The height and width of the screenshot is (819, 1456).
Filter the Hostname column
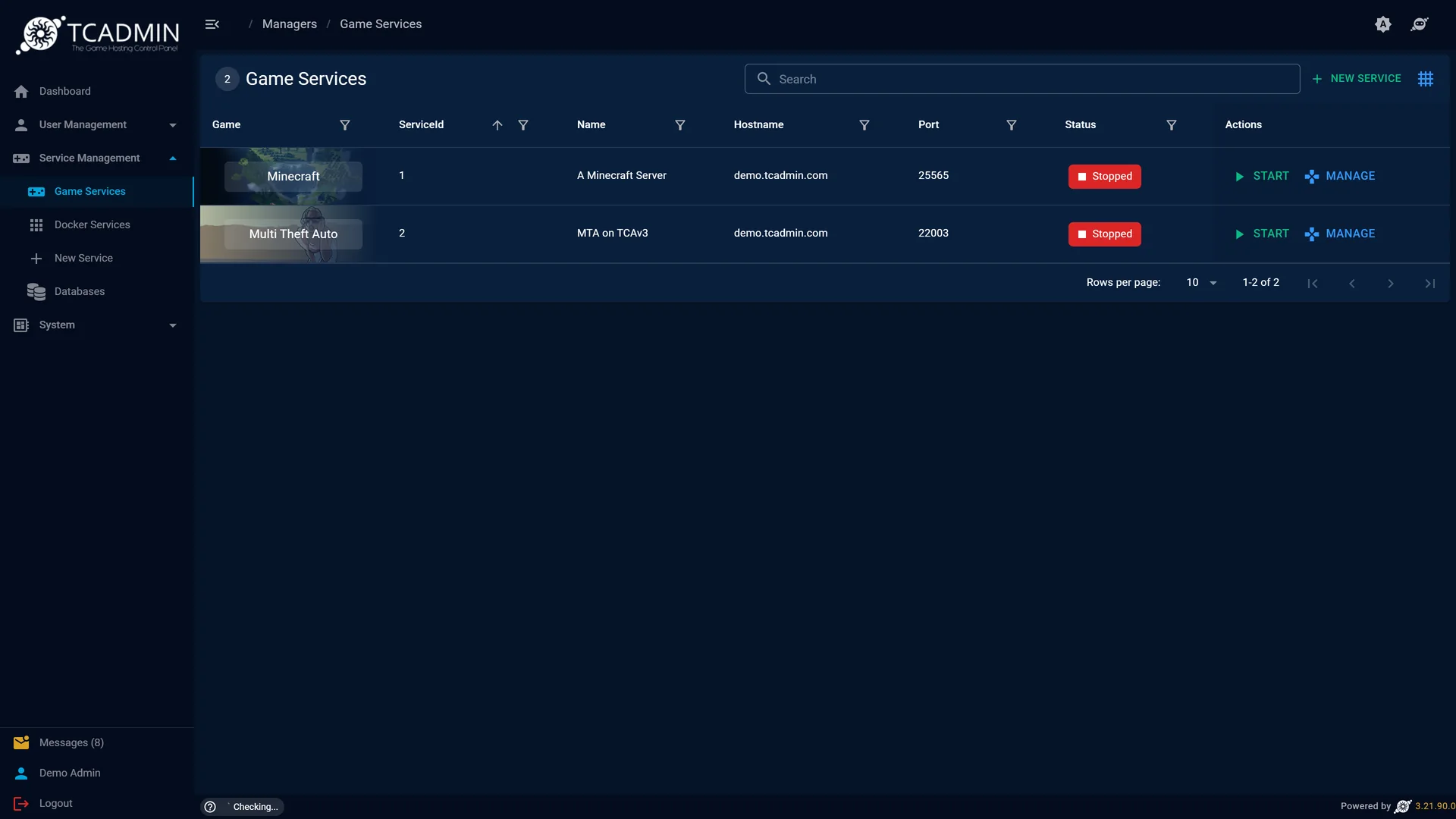coord(864,125)
